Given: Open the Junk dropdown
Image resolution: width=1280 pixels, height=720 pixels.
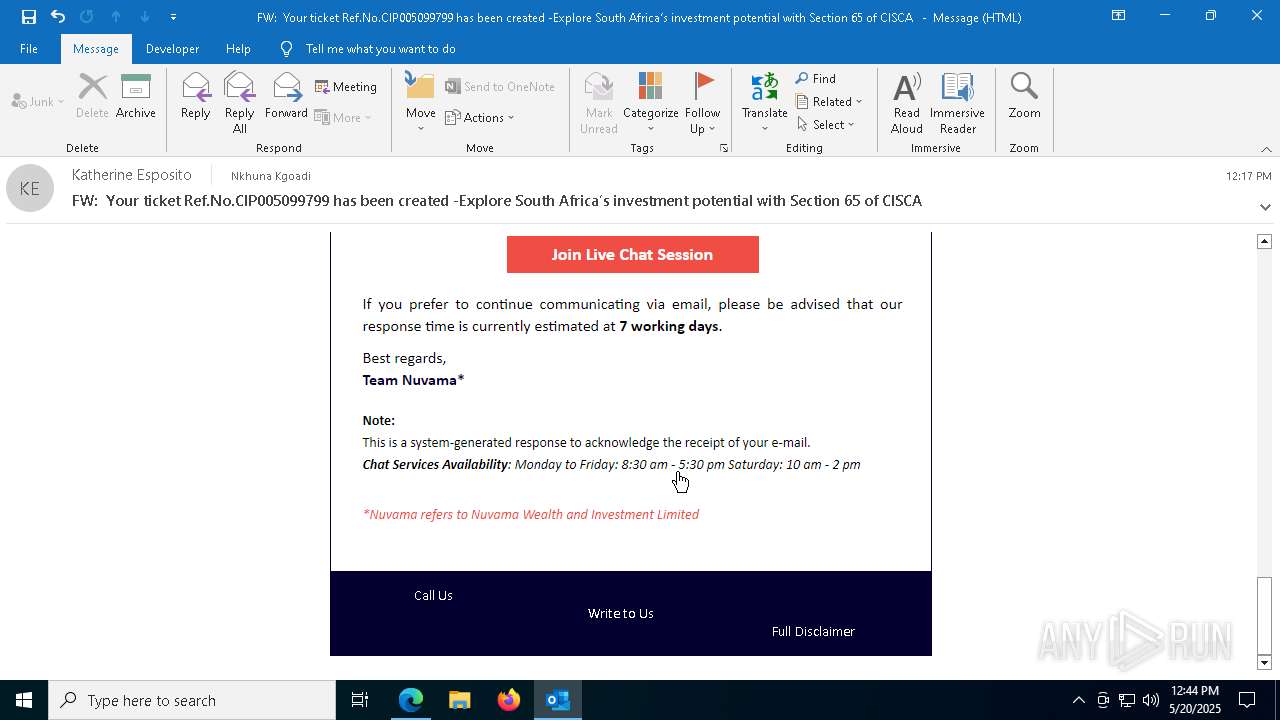Looking at the screenshot, I should coord(37,101).
